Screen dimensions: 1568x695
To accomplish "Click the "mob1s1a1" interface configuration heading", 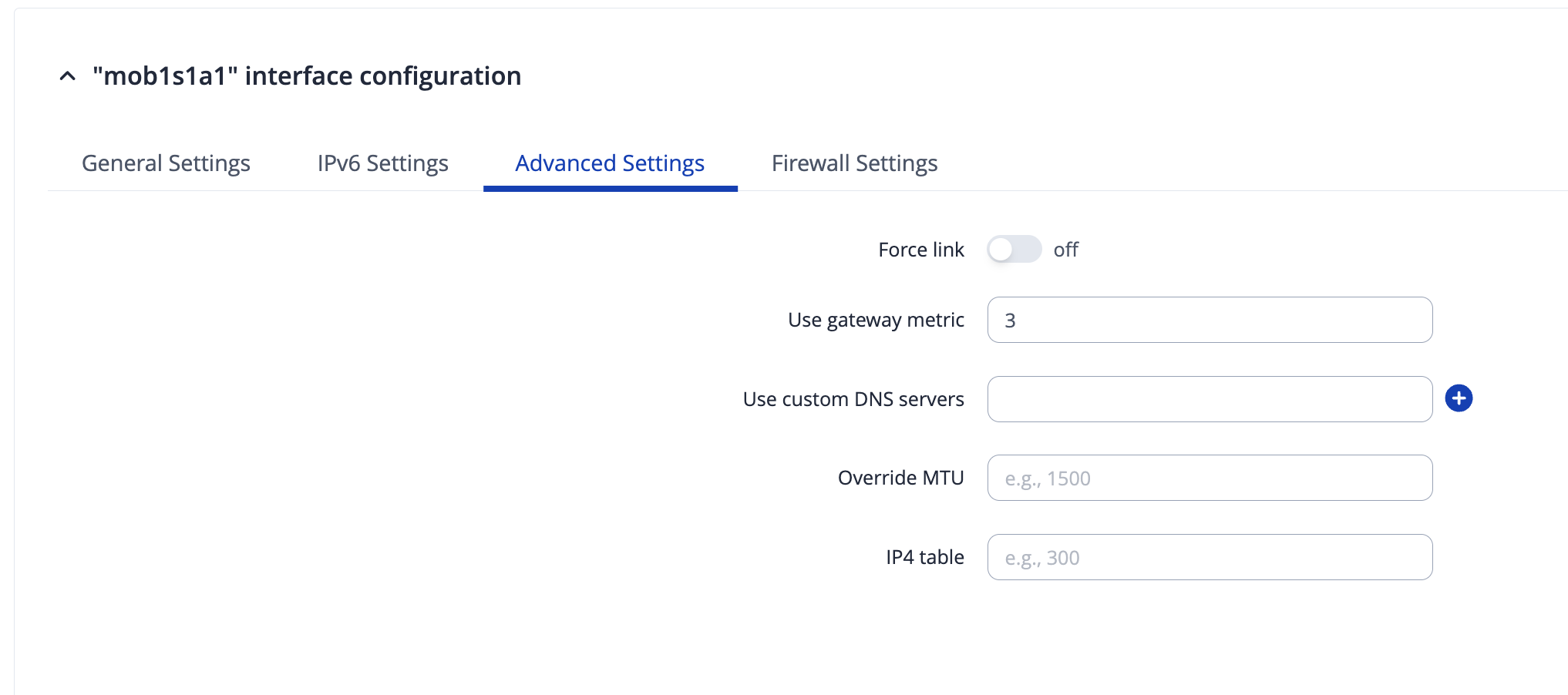I will pos(307,76).
